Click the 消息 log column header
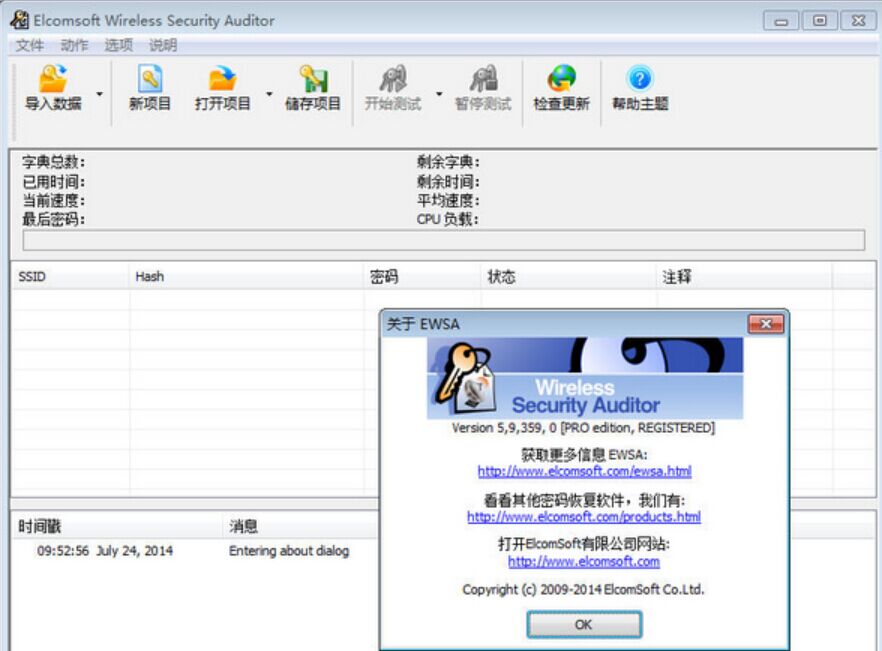 click(x=303, y=527)
